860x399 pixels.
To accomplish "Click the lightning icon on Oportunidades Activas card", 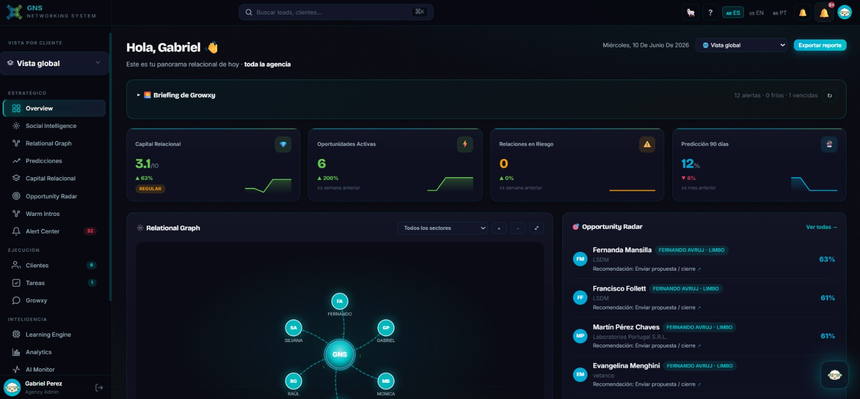I will [x=465, y=144].
